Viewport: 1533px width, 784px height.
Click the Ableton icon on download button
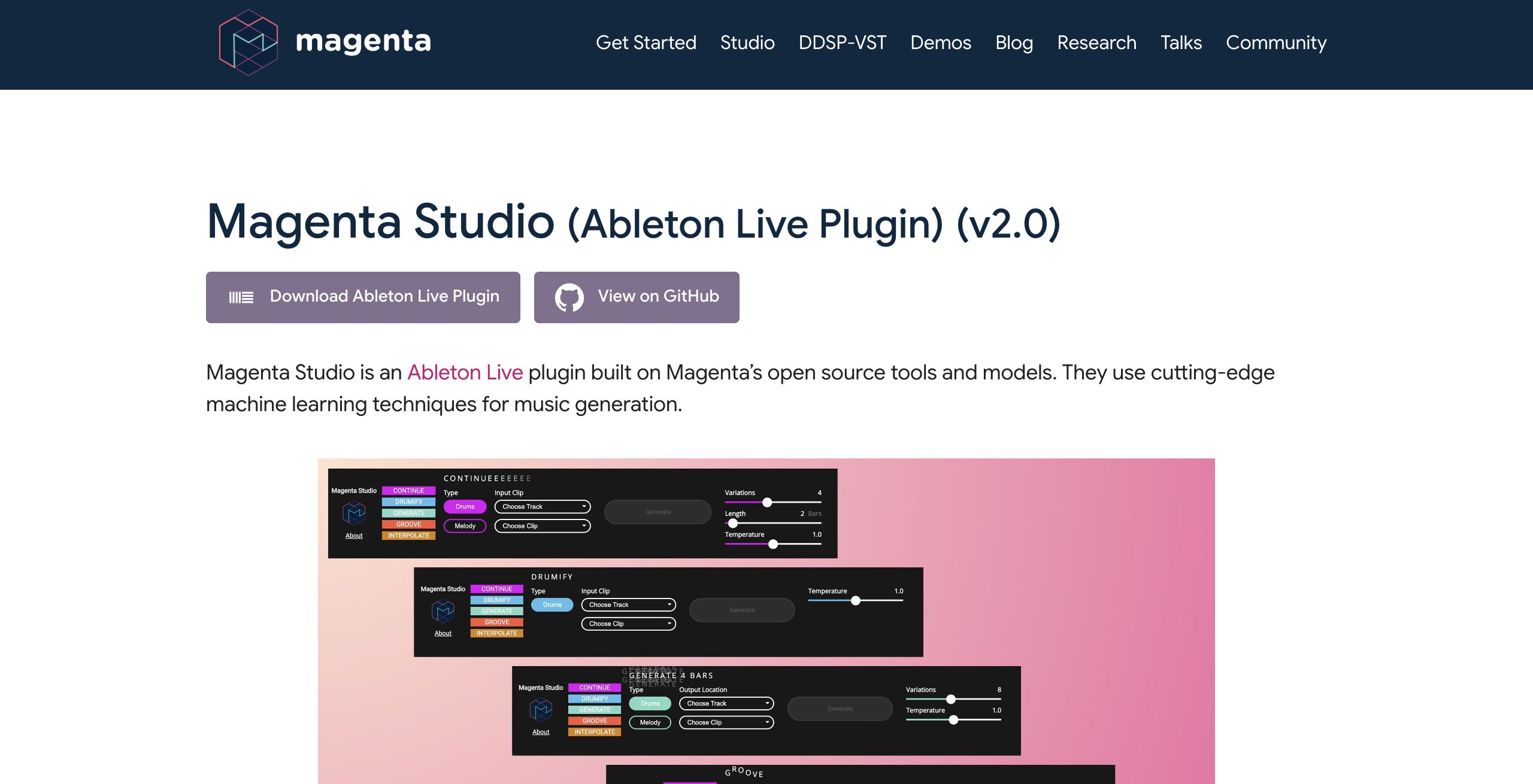pos(241,297)
